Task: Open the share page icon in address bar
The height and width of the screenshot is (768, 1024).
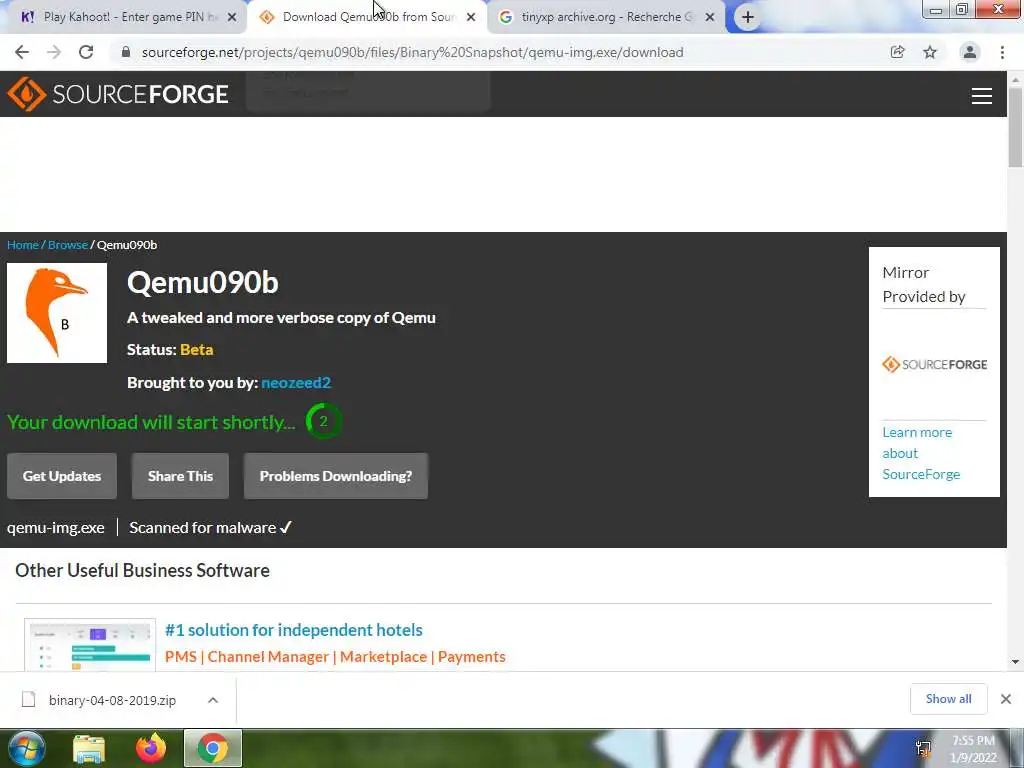Action: 897,52
